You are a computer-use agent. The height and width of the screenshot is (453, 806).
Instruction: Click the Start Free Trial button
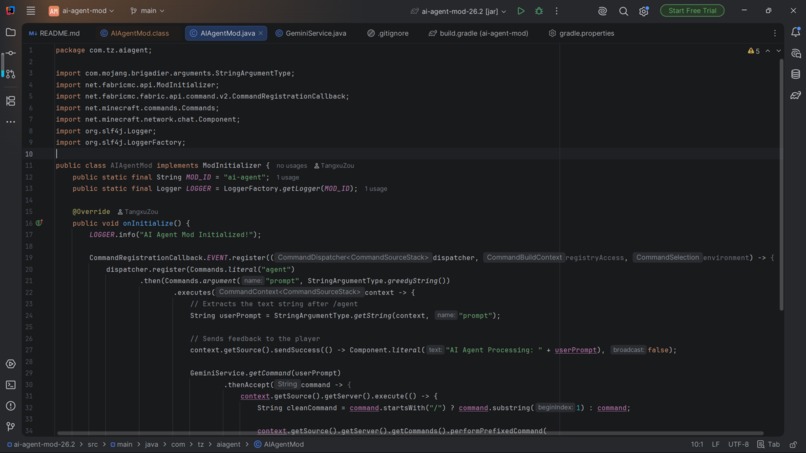(x=692, y=11)
